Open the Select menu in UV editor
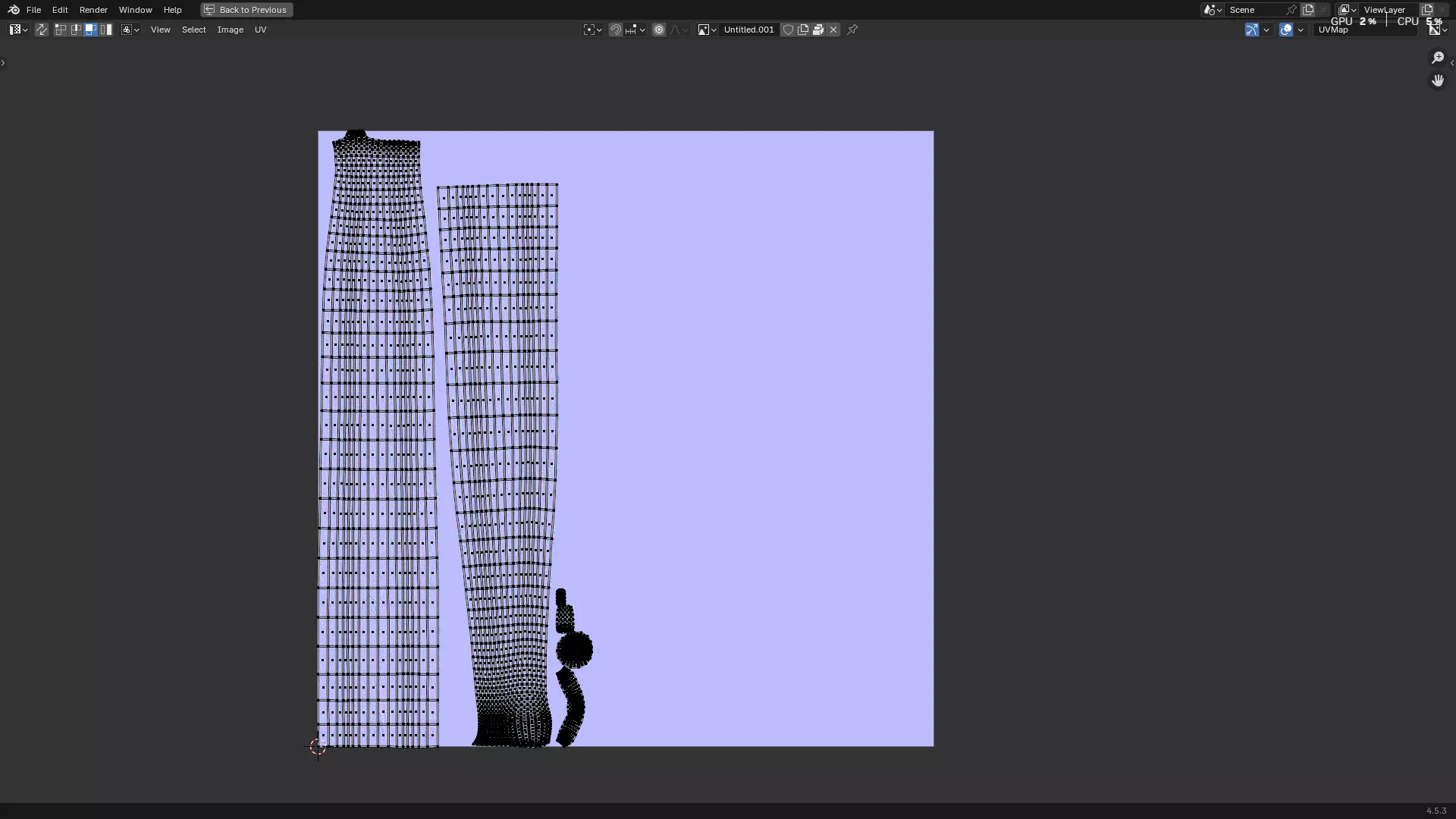Screen dimensions: 1456x819 click(x=193, y=30)
